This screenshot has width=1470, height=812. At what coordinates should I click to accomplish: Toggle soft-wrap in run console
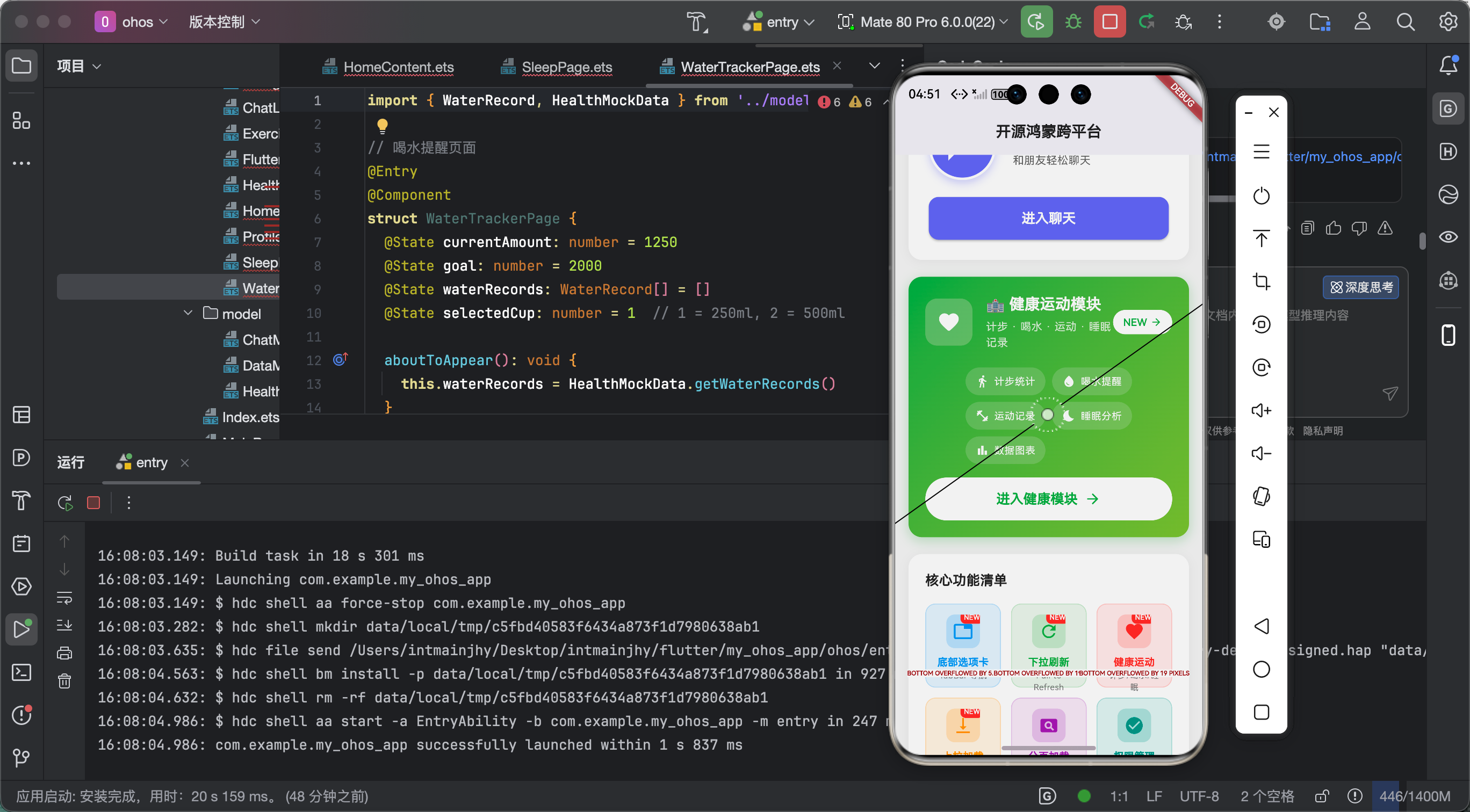click(64, 598)
